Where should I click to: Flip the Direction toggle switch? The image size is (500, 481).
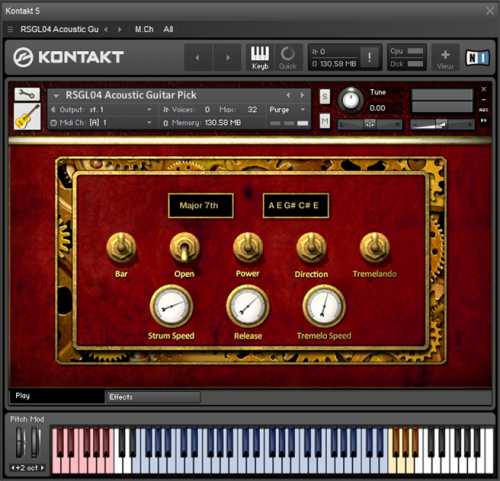pyautogui.click(x=311, y=248)
